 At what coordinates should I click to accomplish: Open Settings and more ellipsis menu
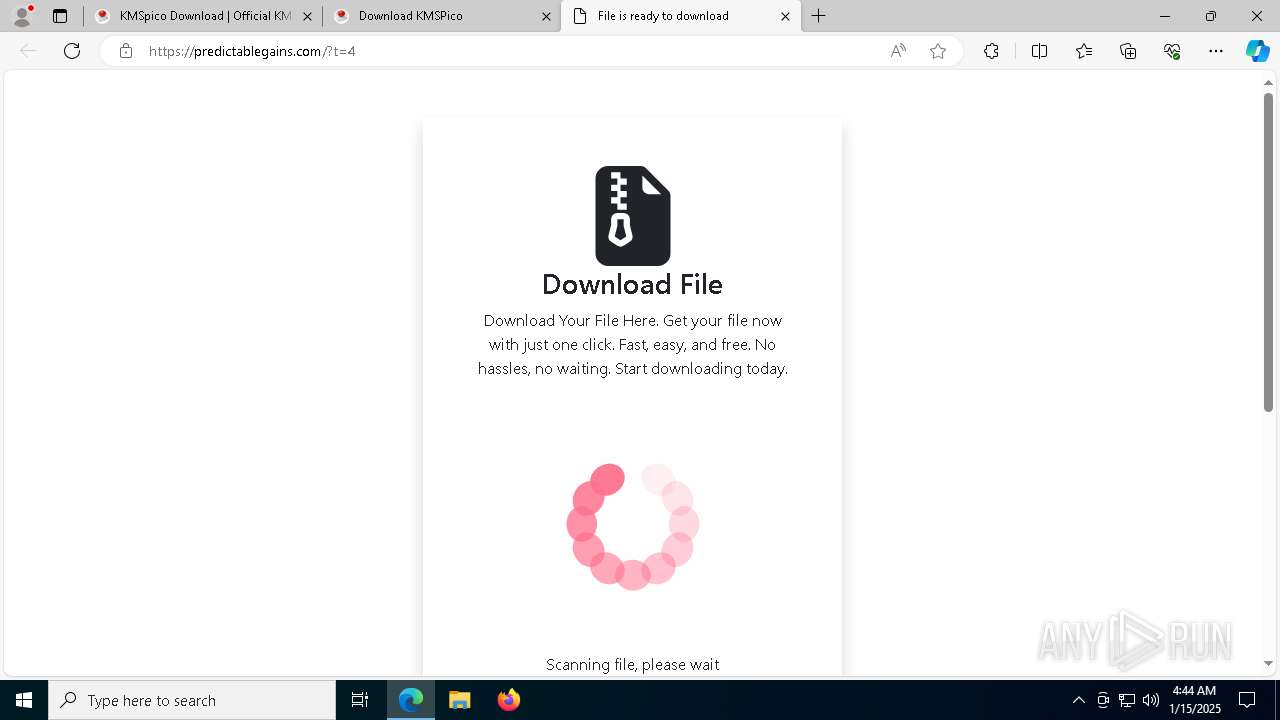1216,51
